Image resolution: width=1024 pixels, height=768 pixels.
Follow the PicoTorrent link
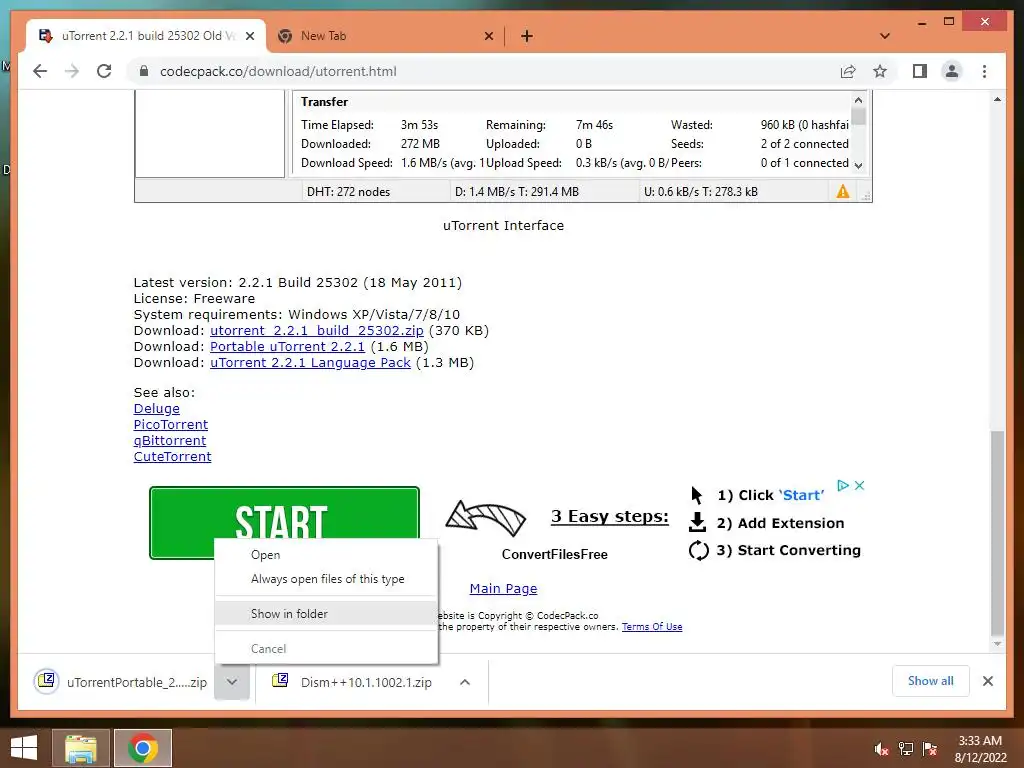[x=170, y=424]
